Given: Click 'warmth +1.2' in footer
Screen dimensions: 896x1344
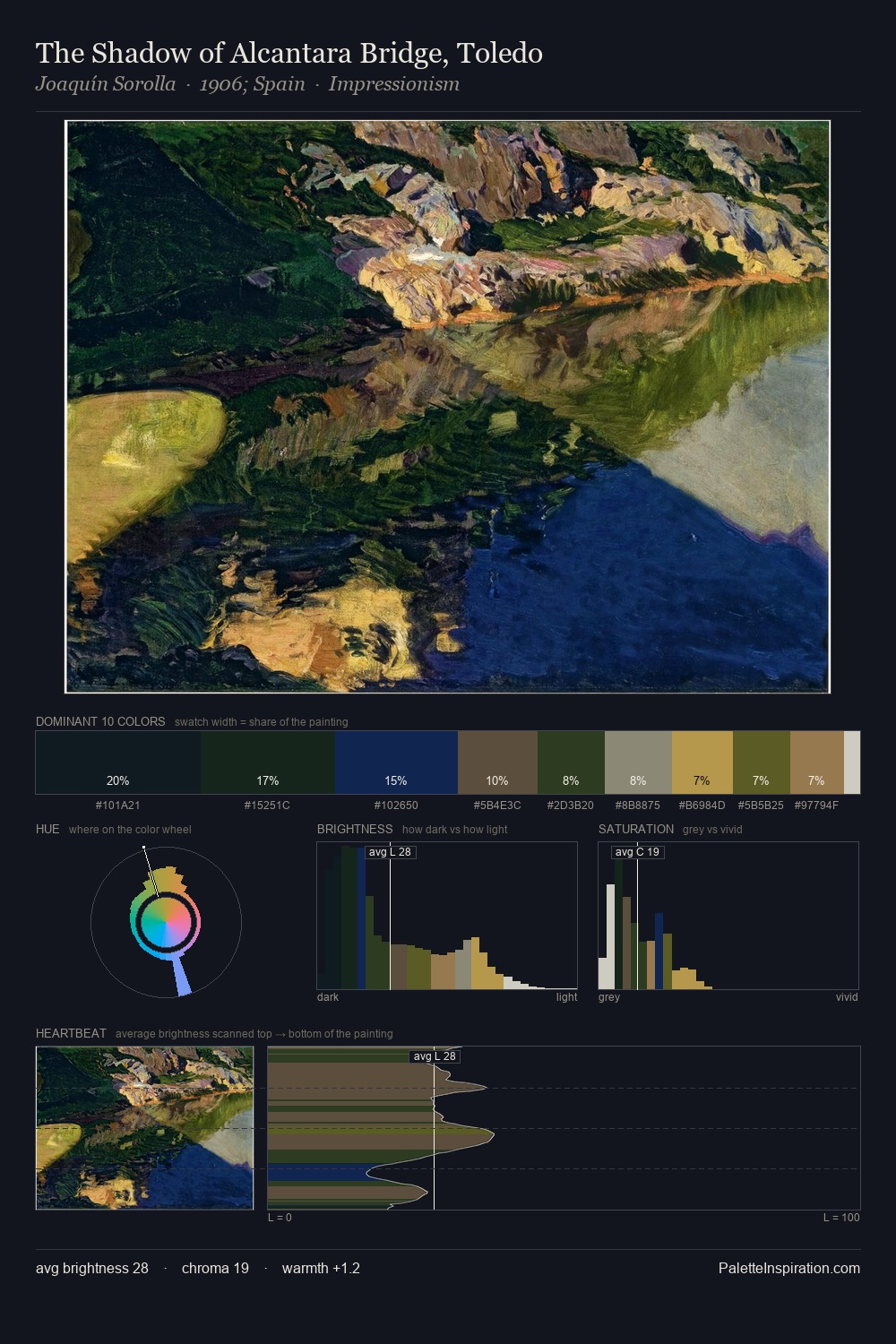Looking at the screenshot, I should 321,1268.
